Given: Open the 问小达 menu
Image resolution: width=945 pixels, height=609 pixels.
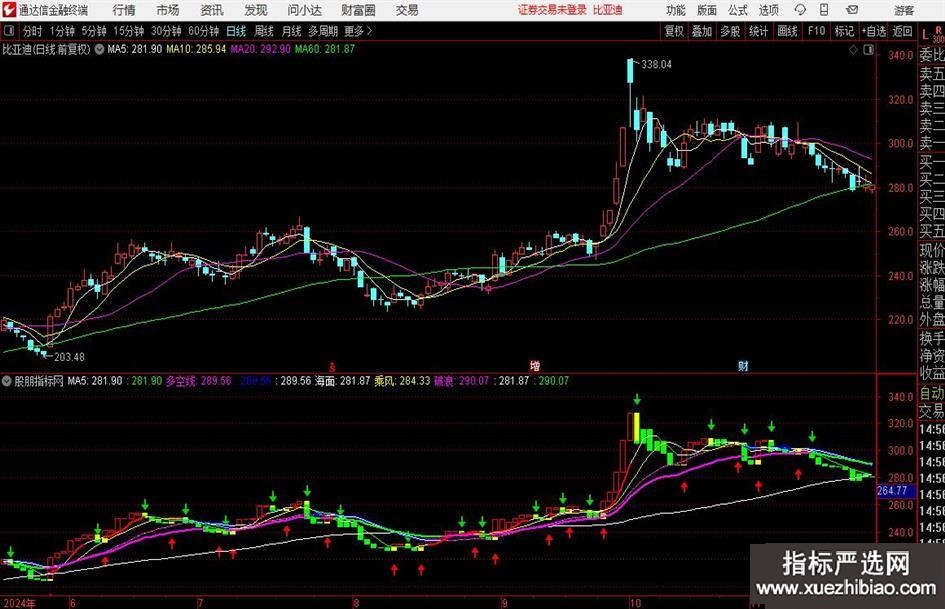Looking at the screenshot, I should click(x=304, y=10).
